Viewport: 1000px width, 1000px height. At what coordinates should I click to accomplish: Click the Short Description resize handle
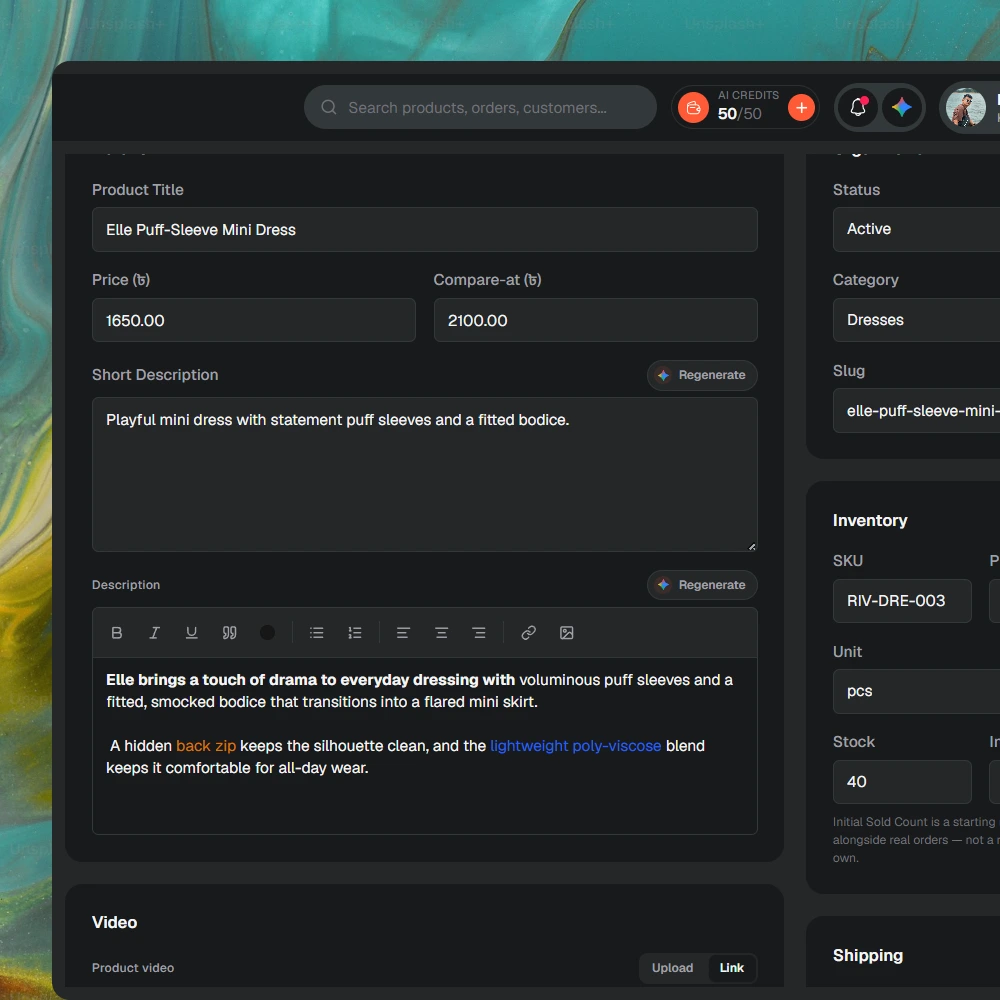(x=752, y=547)
